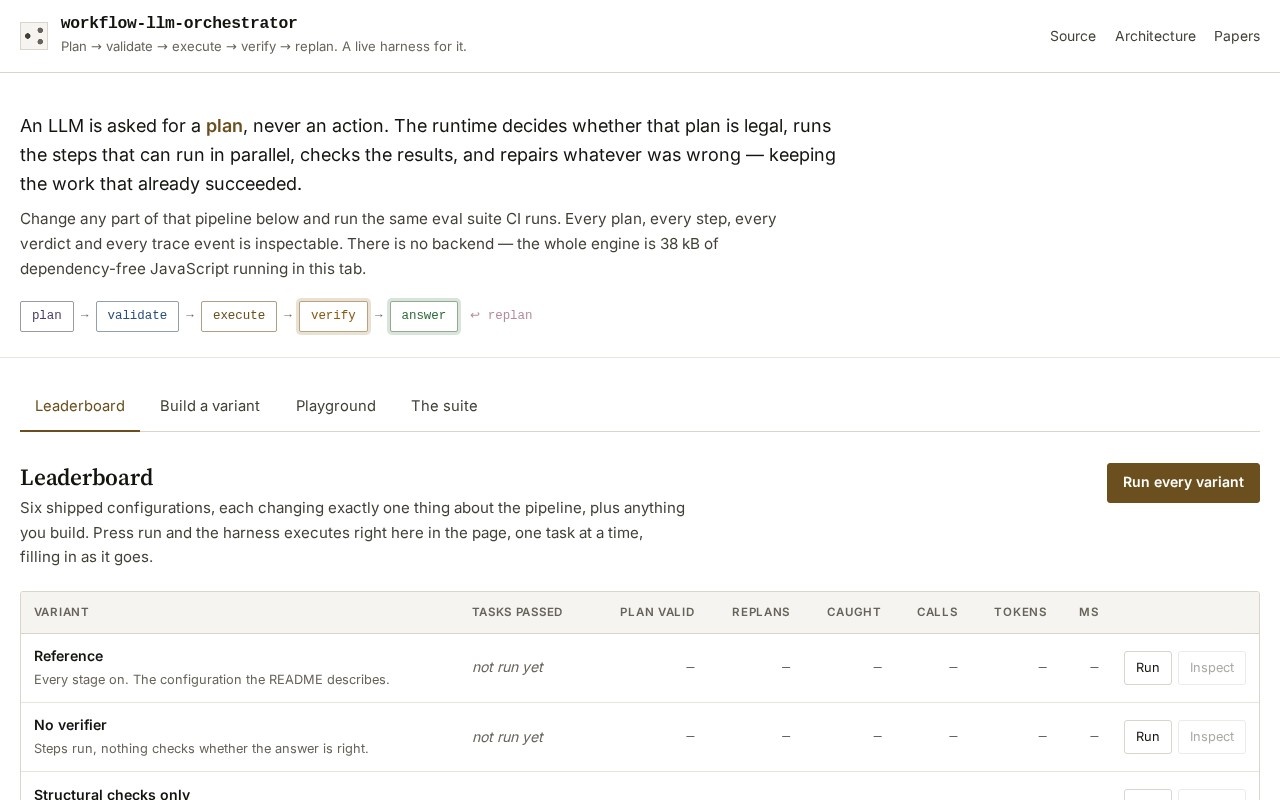Click the PLAN VALID column header

(x=657, y=612)
